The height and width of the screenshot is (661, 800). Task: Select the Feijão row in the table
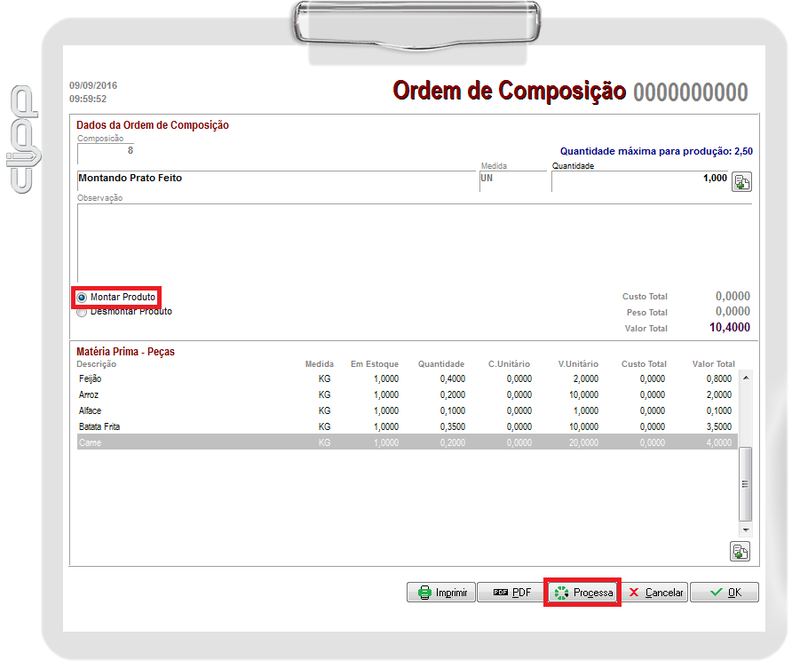[300, 379]
